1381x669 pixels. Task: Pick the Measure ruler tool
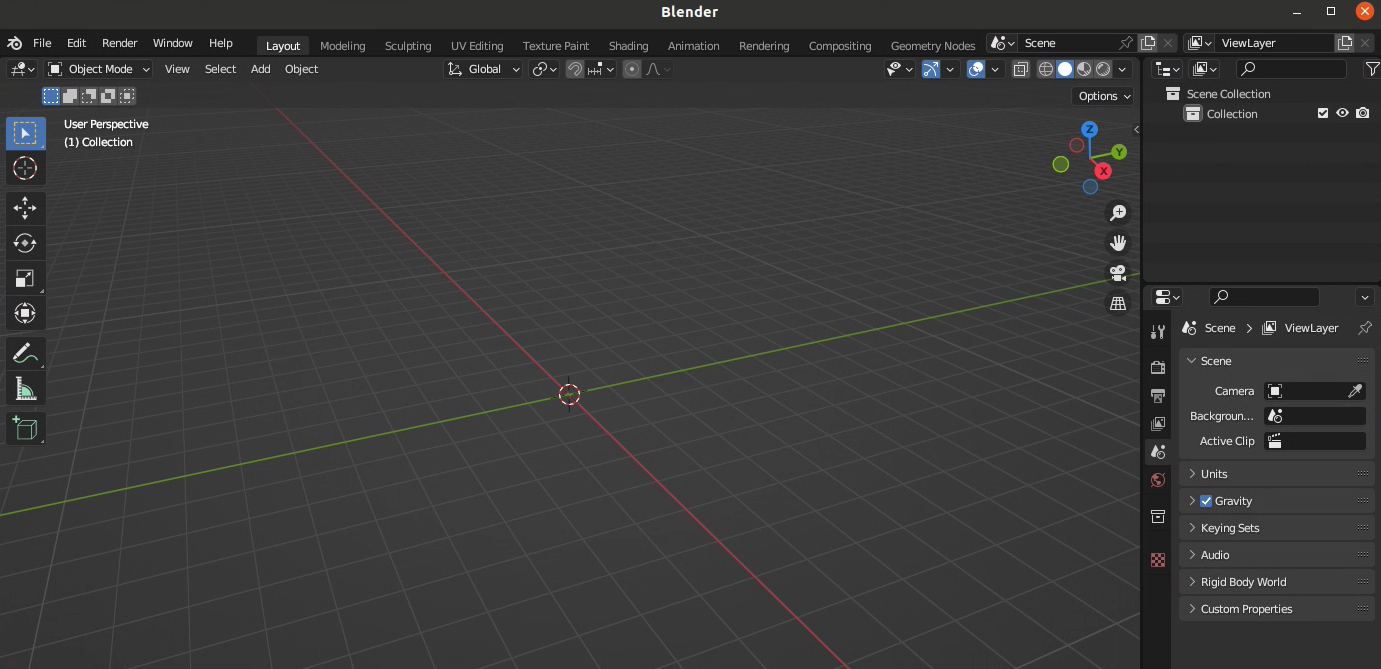click(25, 388)
